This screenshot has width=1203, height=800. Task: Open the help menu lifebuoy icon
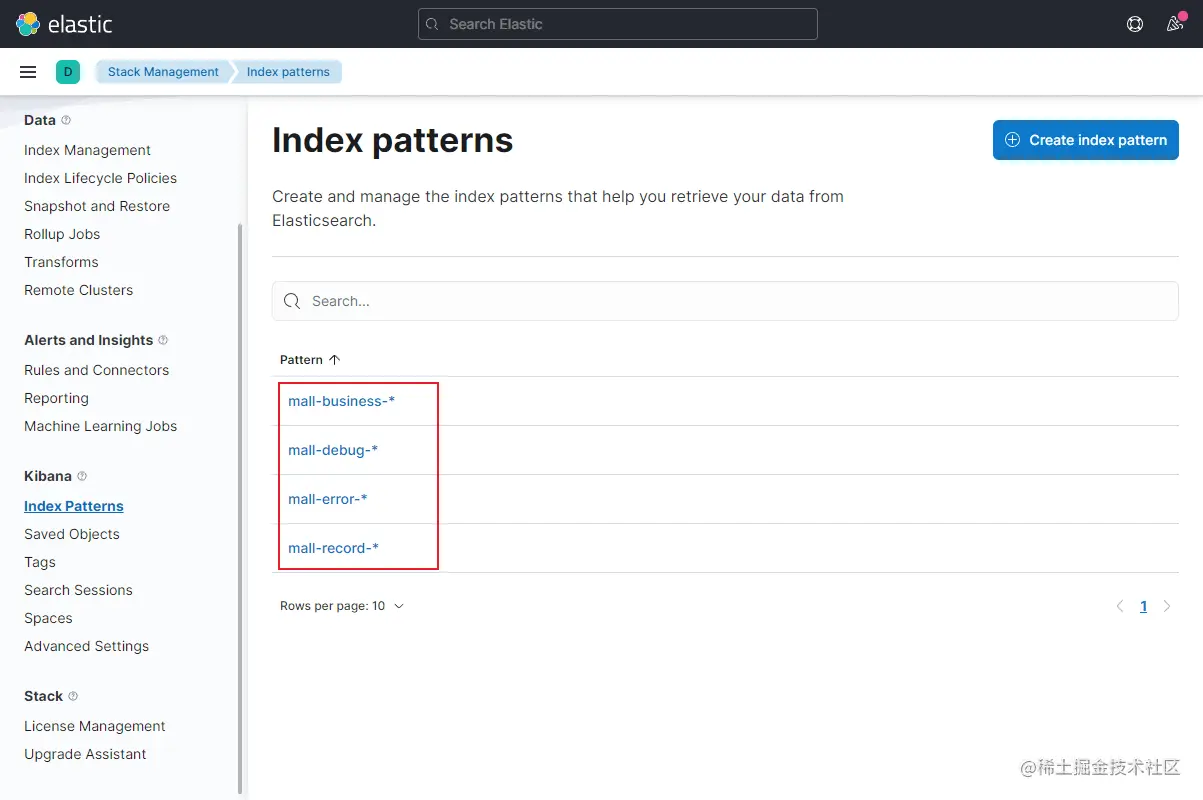coord(1135,24)
